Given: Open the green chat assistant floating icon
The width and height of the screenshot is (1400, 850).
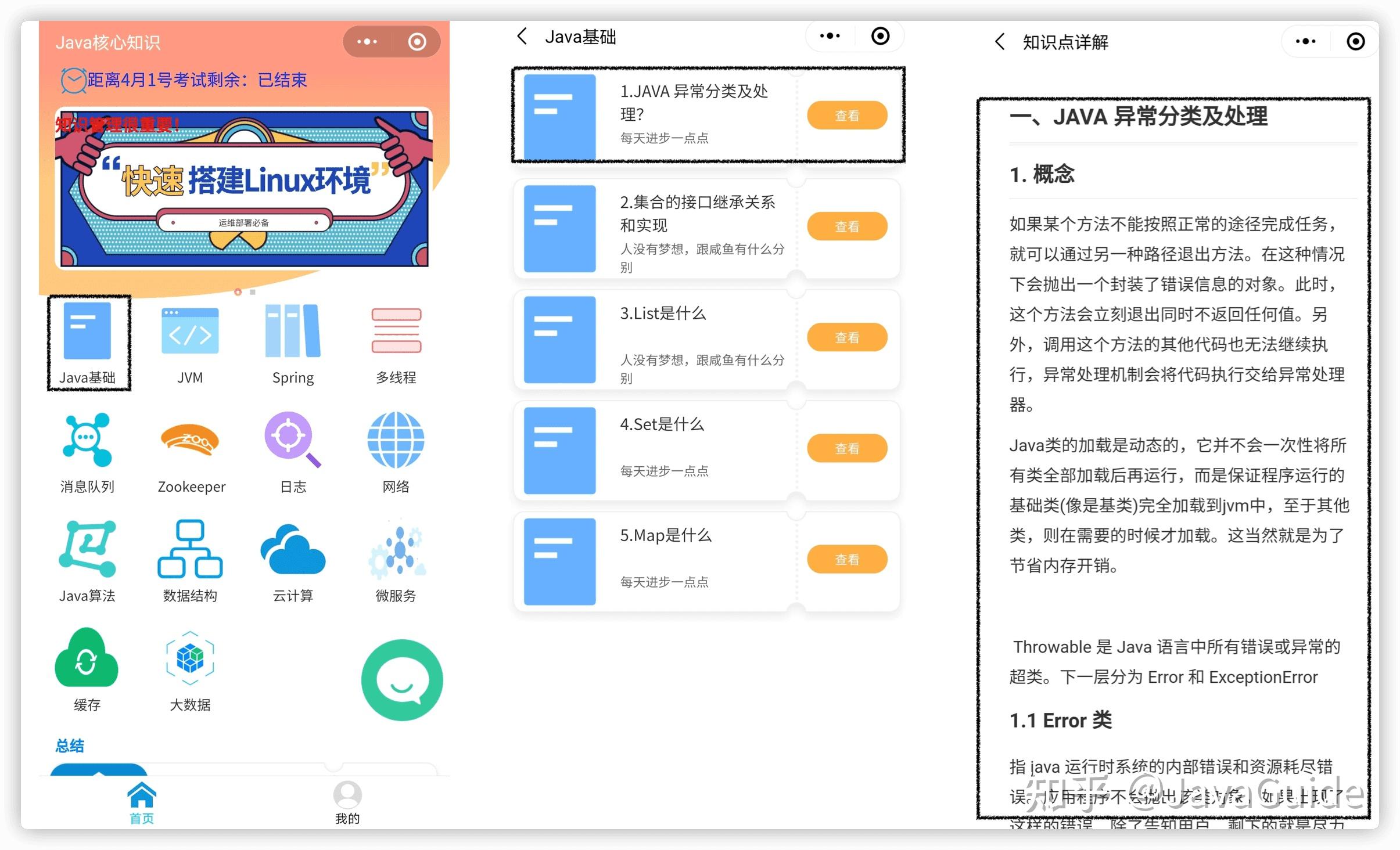Looking at the screenshot, I should coord(401,680).
